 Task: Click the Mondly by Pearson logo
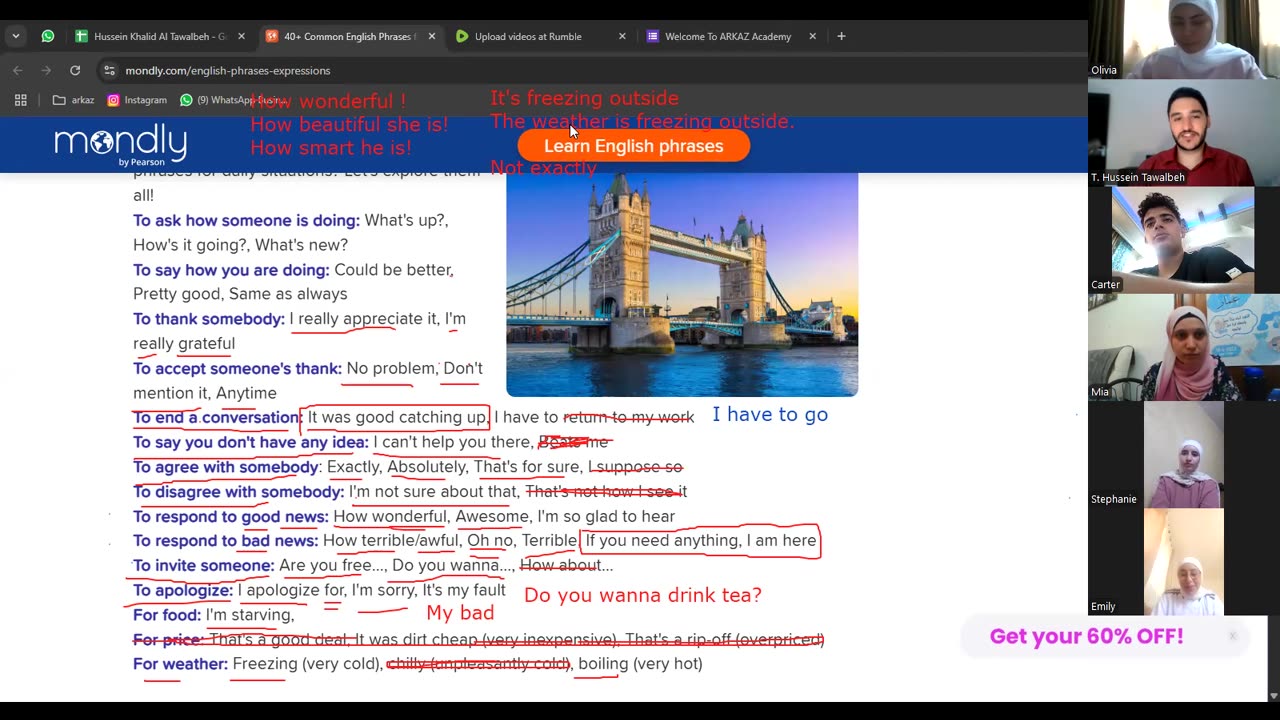point(120,145)
